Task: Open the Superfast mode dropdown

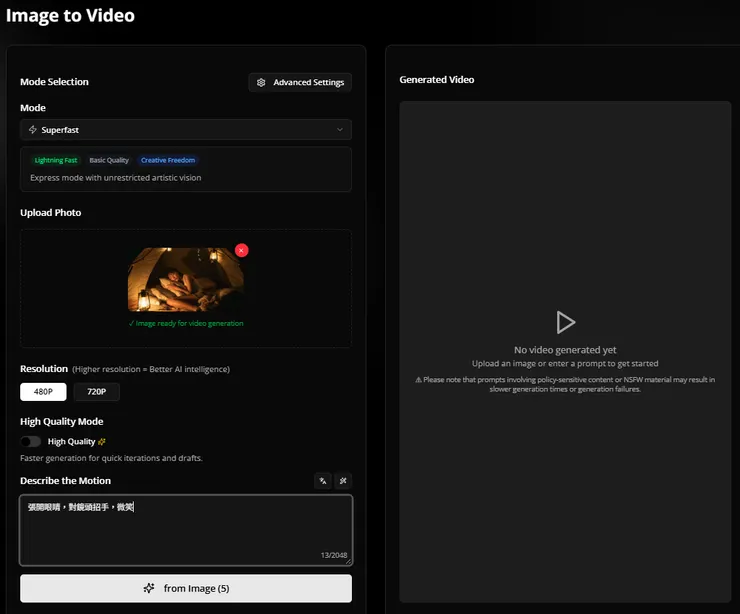Action: (x=185, y=129)
